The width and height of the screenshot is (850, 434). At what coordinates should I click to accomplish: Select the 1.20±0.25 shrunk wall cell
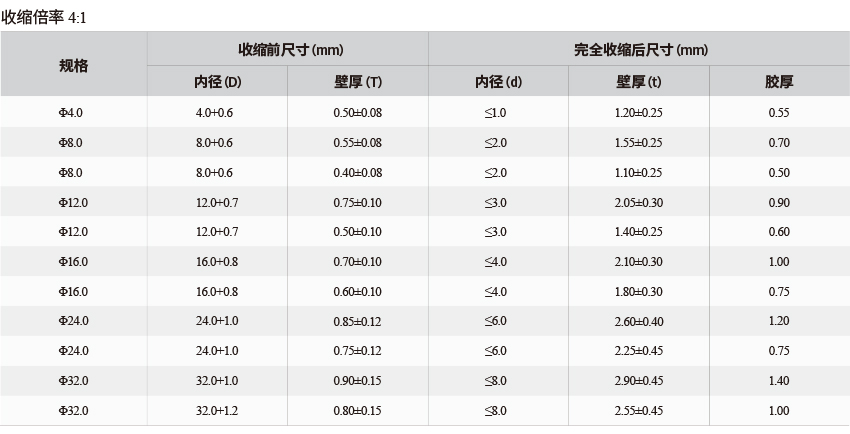tap(638, 113)
